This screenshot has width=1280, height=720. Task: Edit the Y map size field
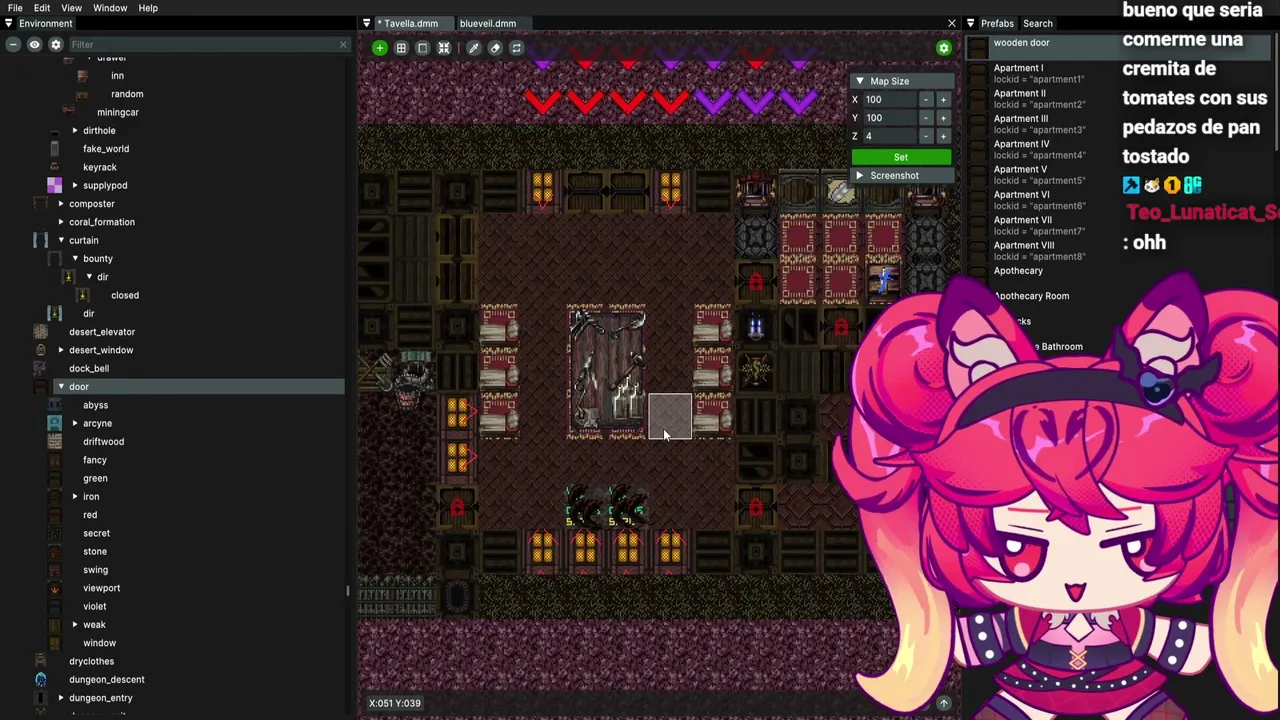(x=891, y=118)
